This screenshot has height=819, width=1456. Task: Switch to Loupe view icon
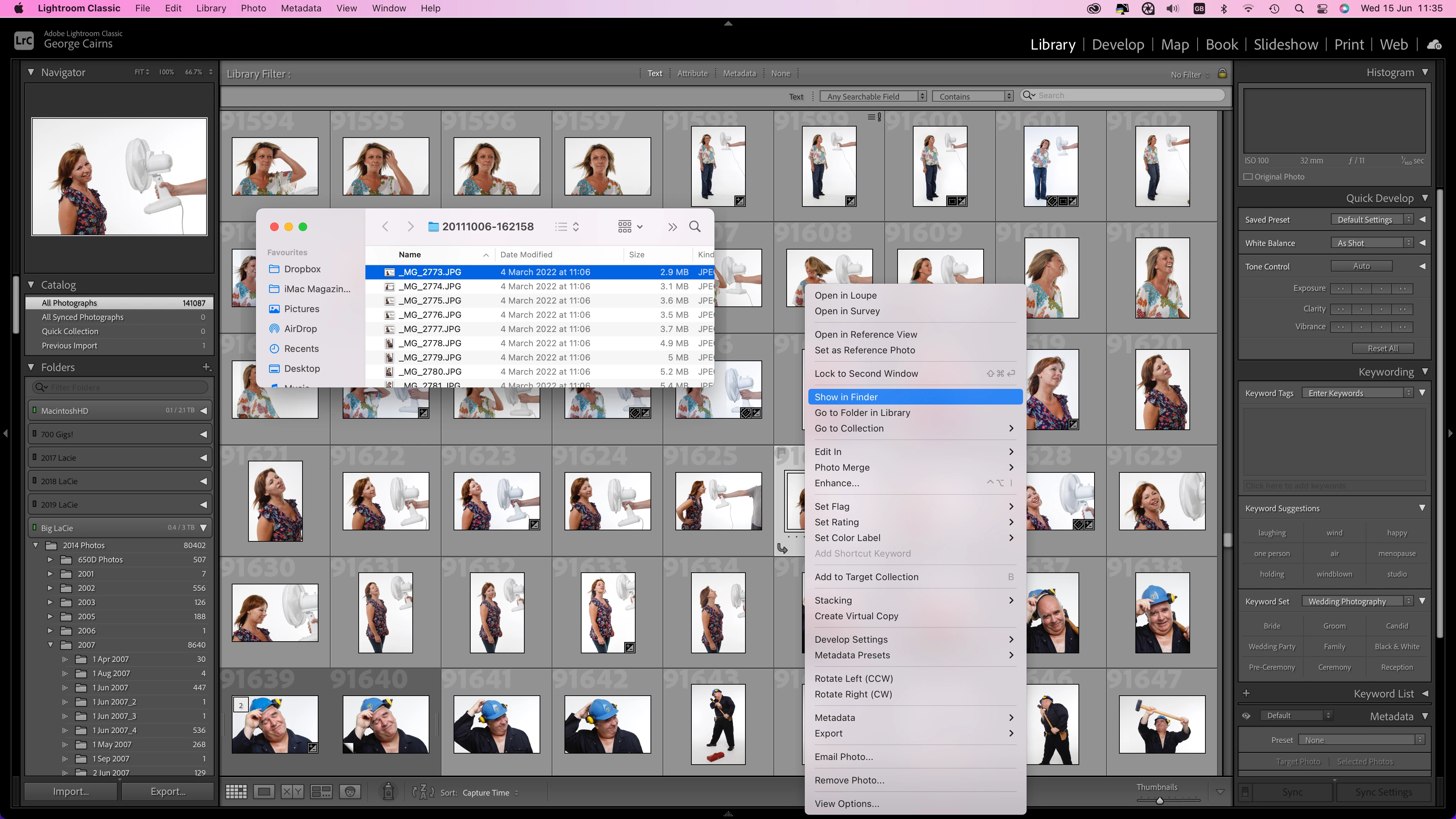click(264, 792)
